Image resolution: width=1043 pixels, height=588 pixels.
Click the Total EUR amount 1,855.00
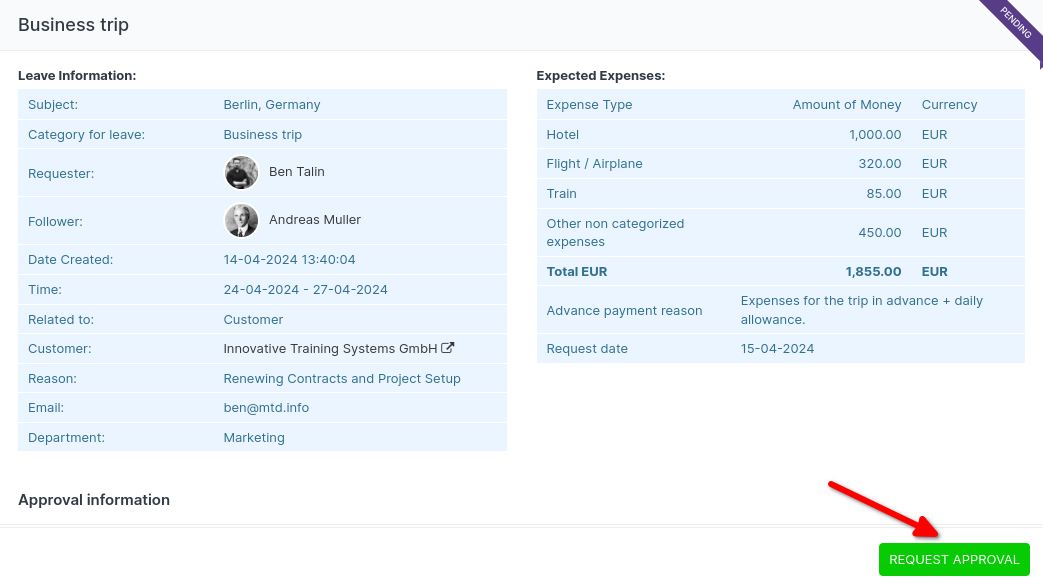tap(873, 272)
